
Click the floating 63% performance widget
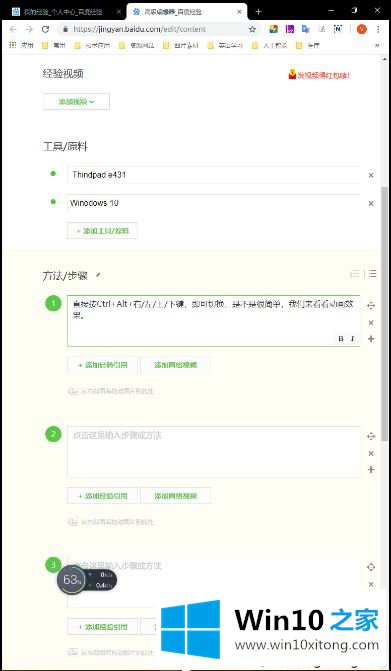point(87,580)
